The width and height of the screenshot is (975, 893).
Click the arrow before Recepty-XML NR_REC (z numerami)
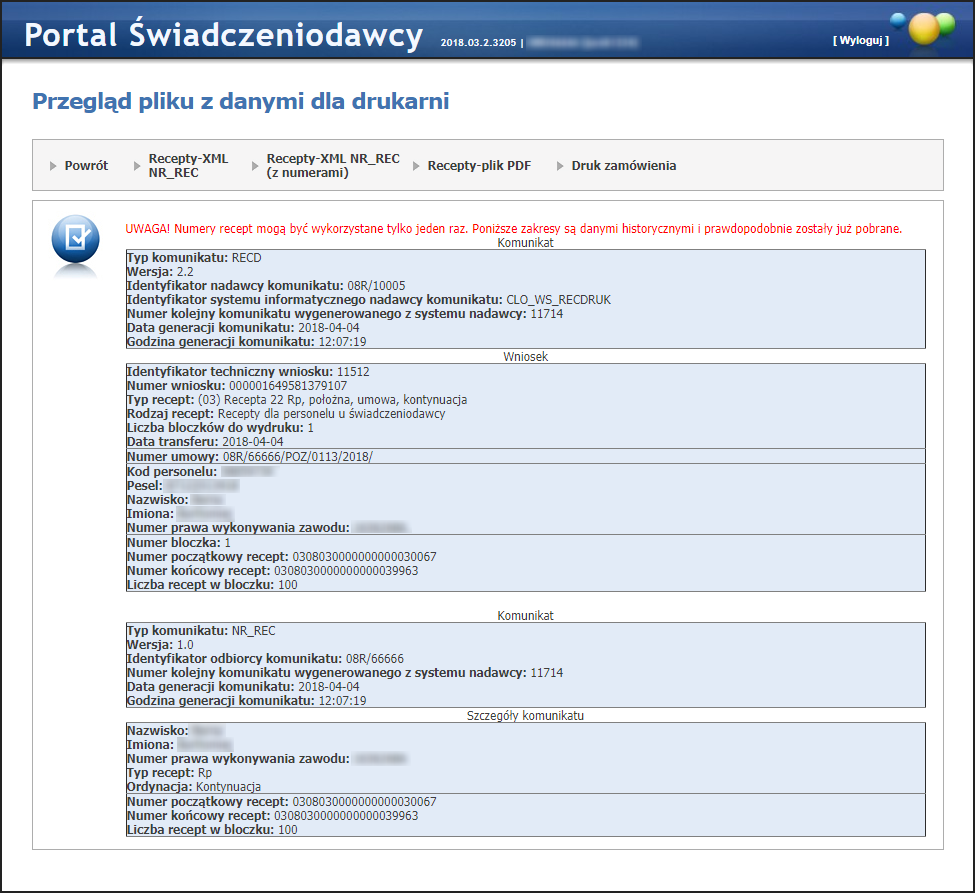(x=255, y=166)
